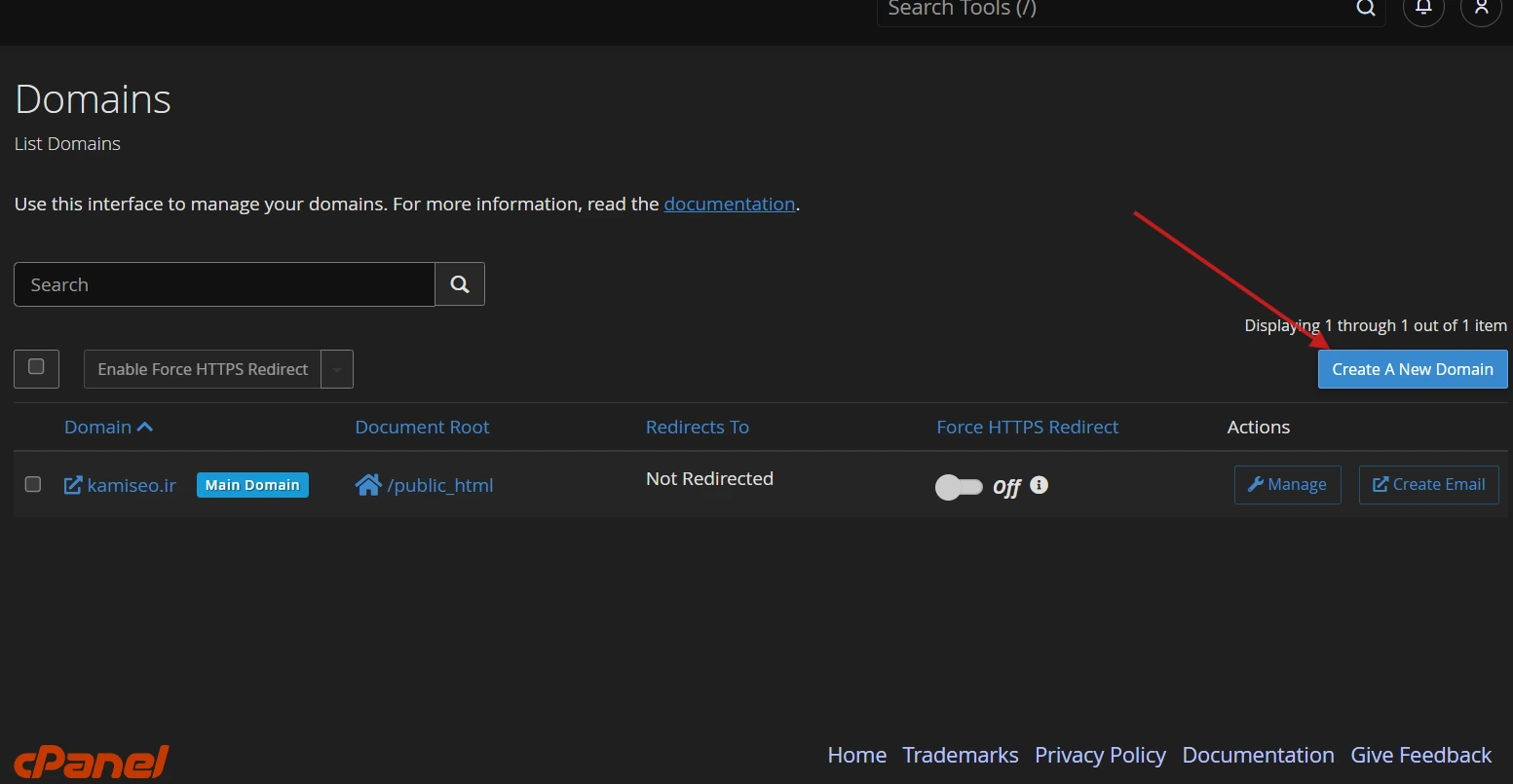Open the Privacy Policy footer link

pos(1100,755)
